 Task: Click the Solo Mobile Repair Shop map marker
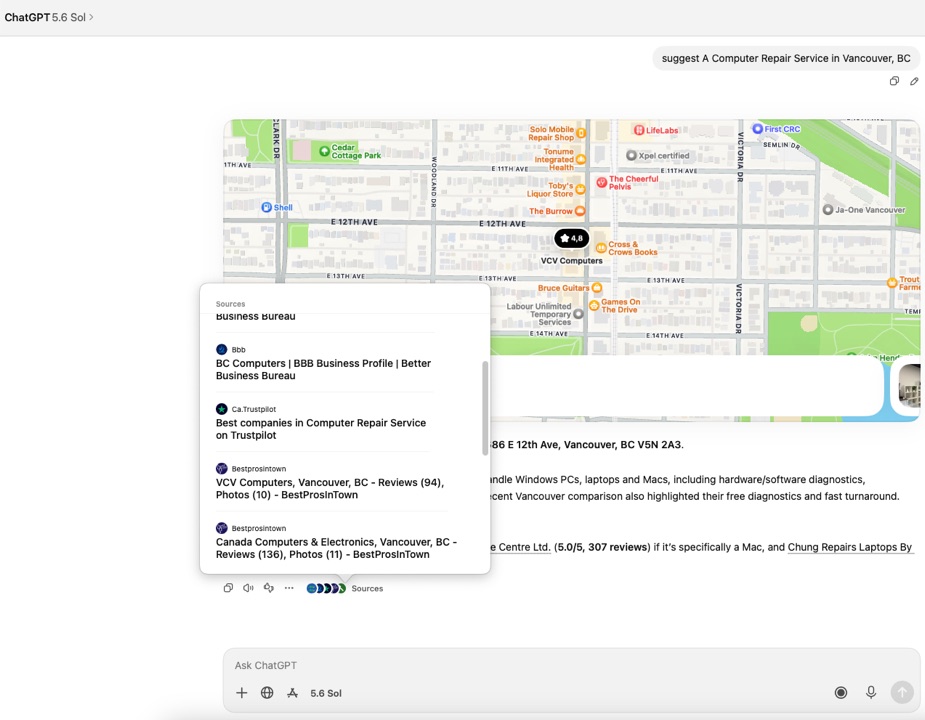[581, 133]
